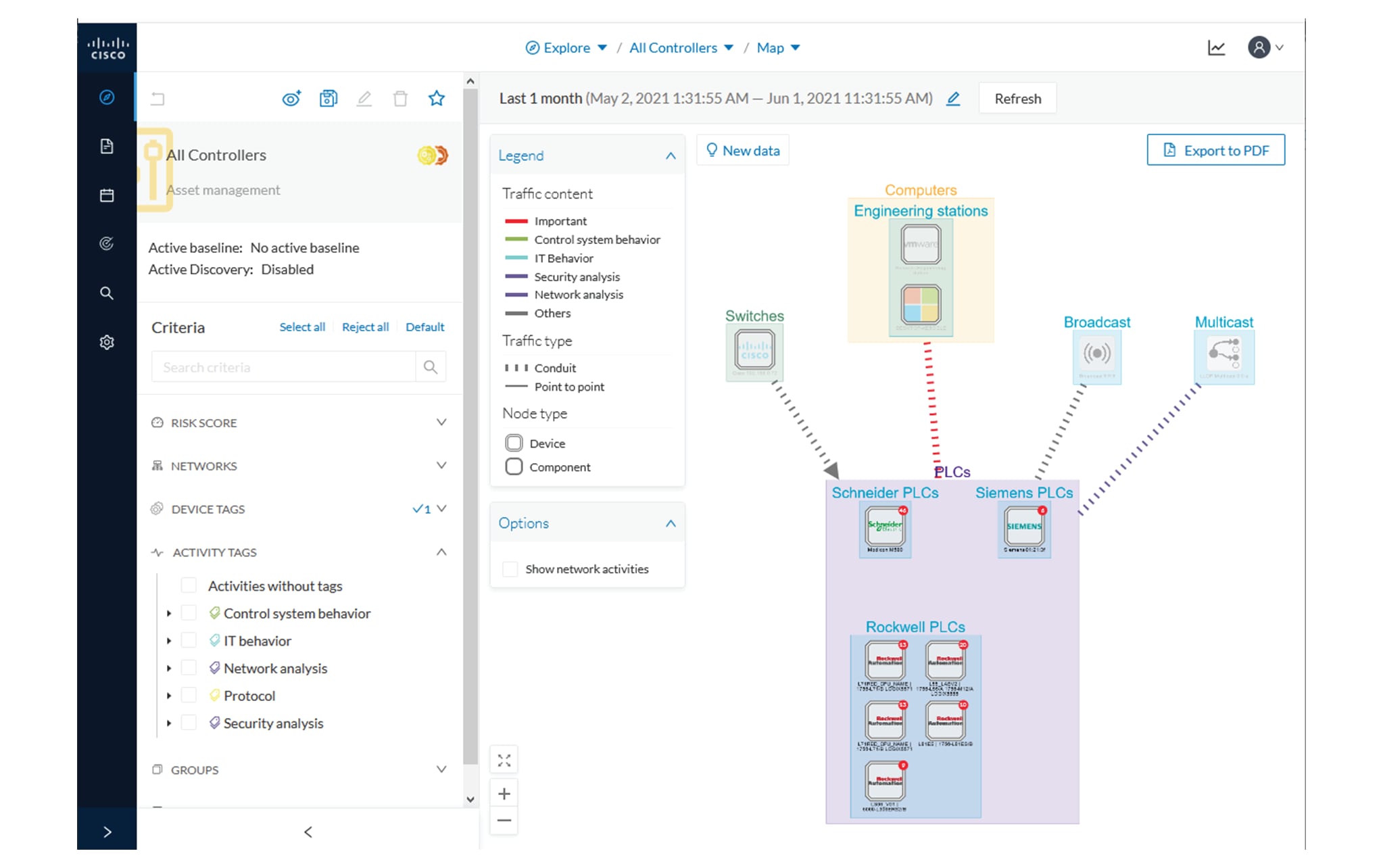
Task: Check the IT behavior activity tag
Action: point(189,640)
